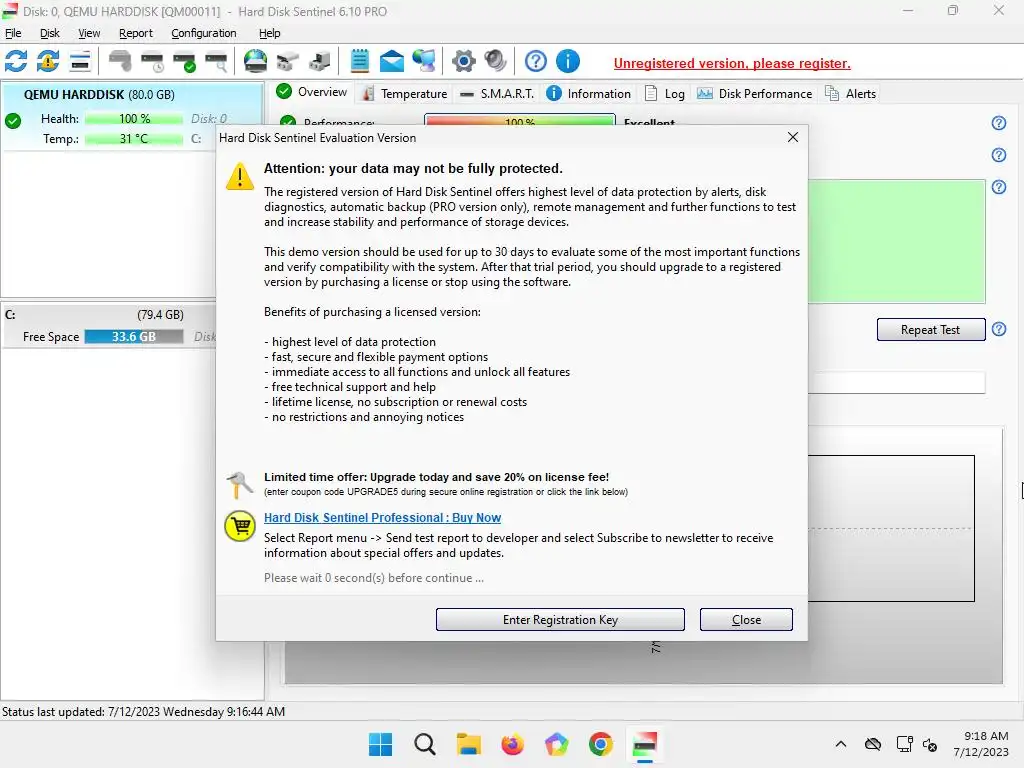Click the Health 100 % bar
1024x768 pixels.
(134, 119)
